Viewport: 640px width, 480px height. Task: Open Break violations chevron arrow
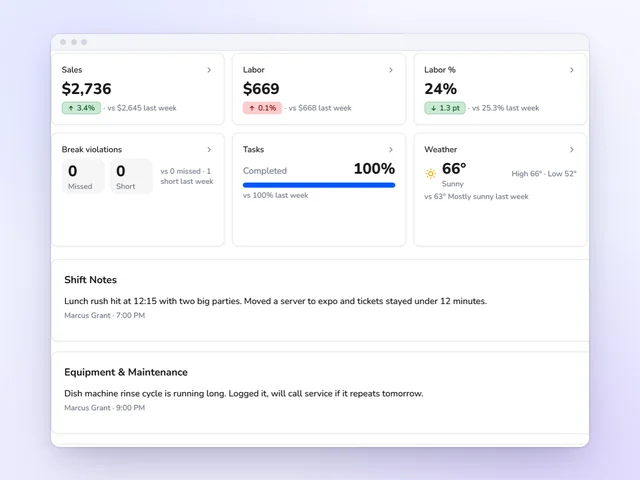coord(209,149)
